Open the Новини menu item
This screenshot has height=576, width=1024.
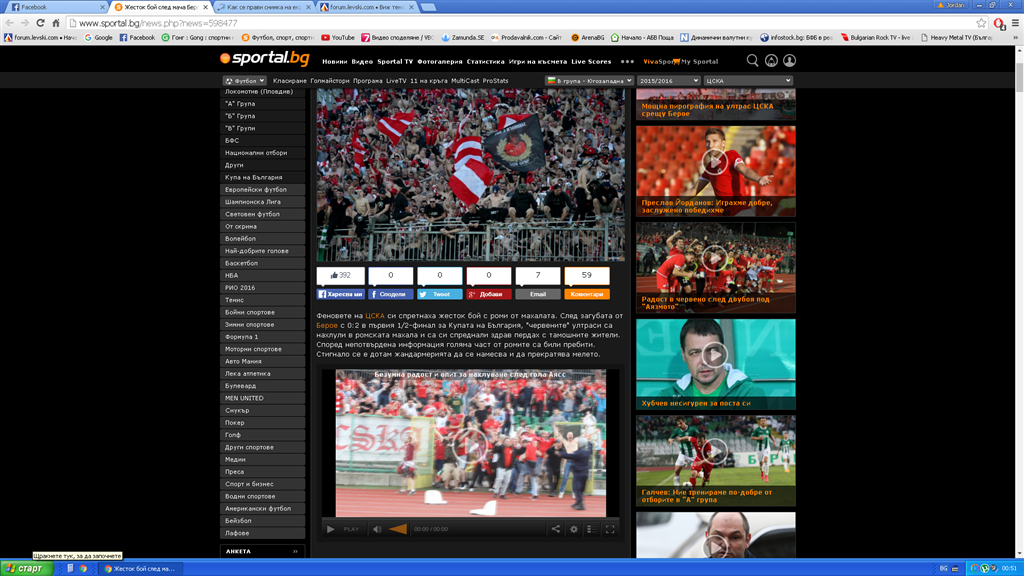click(334, 61)
